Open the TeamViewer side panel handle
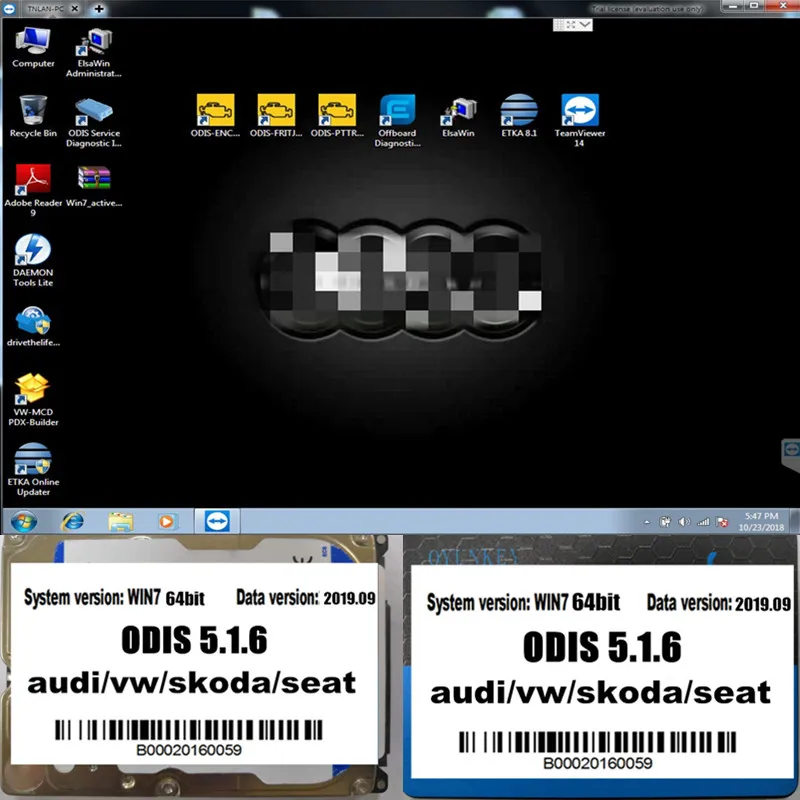The height and width of the screenshot is (800, 800). point(791,453)
